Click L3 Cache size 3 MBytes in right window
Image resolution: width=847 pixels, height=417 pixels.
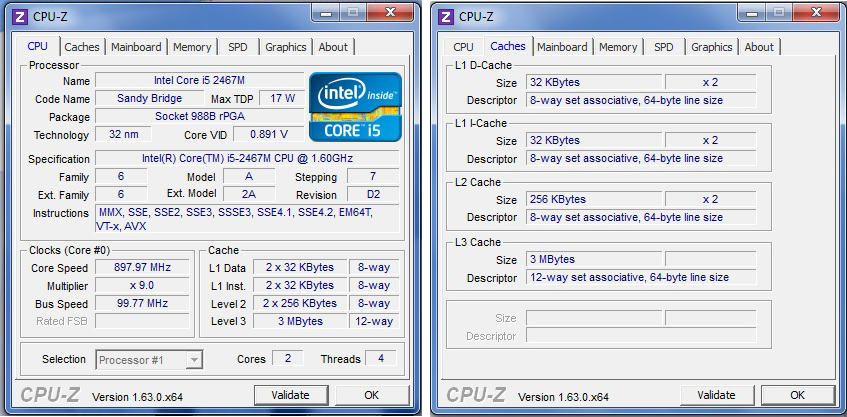coord(594,259)
